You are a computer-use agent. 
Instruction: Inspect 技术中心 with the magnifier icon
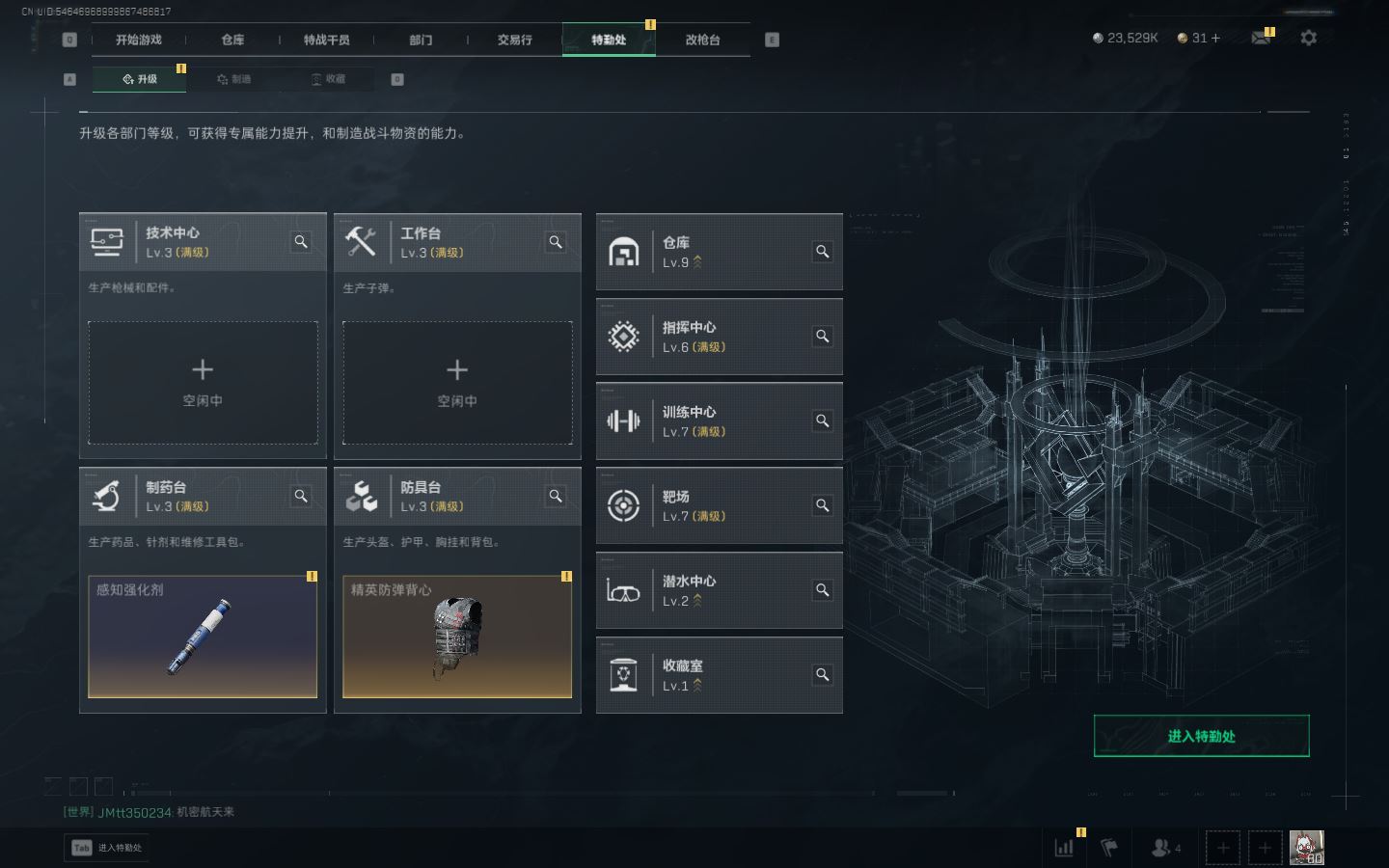point(301,242)
